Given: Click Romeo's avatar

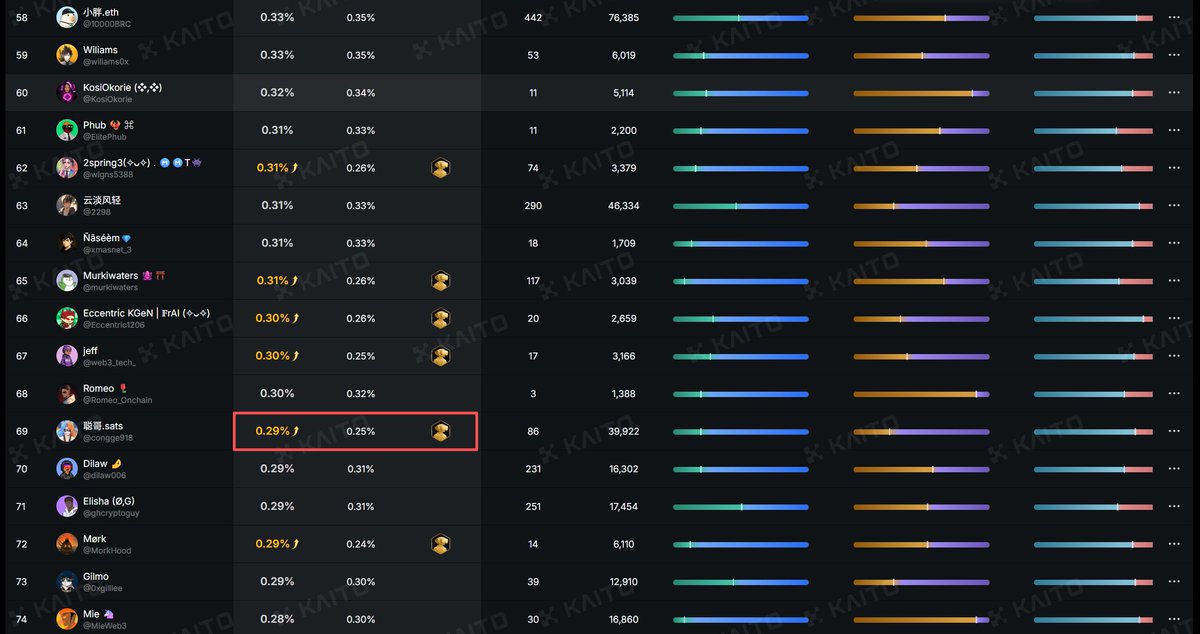Looking at the screenshot, I should 67,393.
